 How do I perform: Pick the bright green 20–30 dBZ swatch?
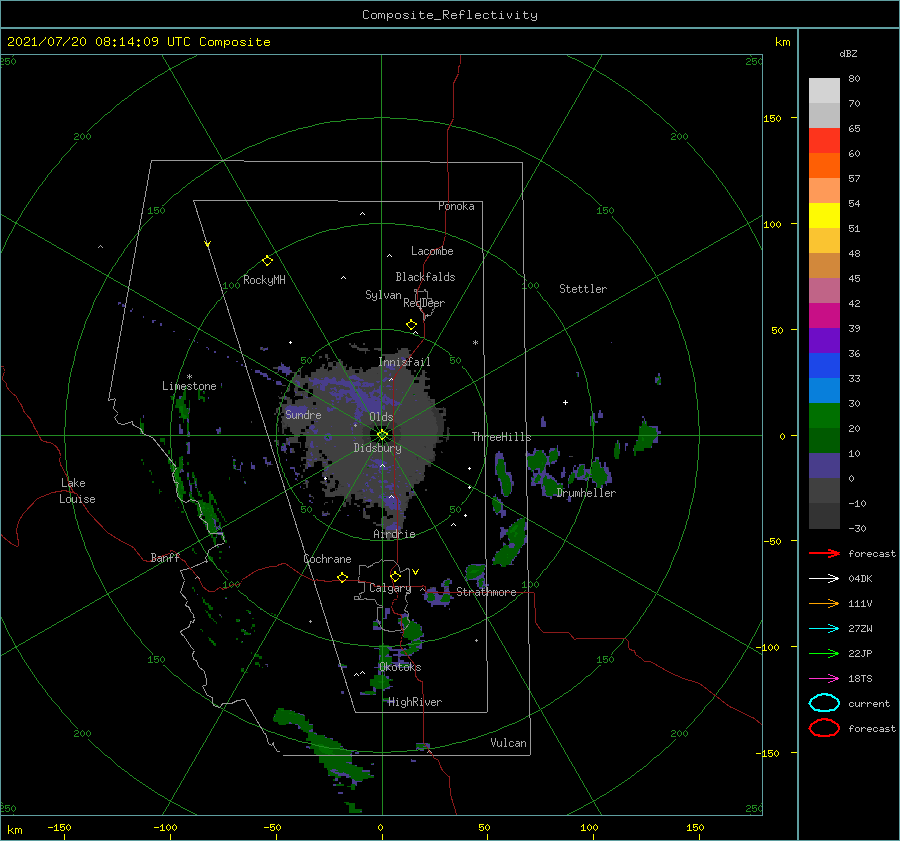click(x=824, y=416)
